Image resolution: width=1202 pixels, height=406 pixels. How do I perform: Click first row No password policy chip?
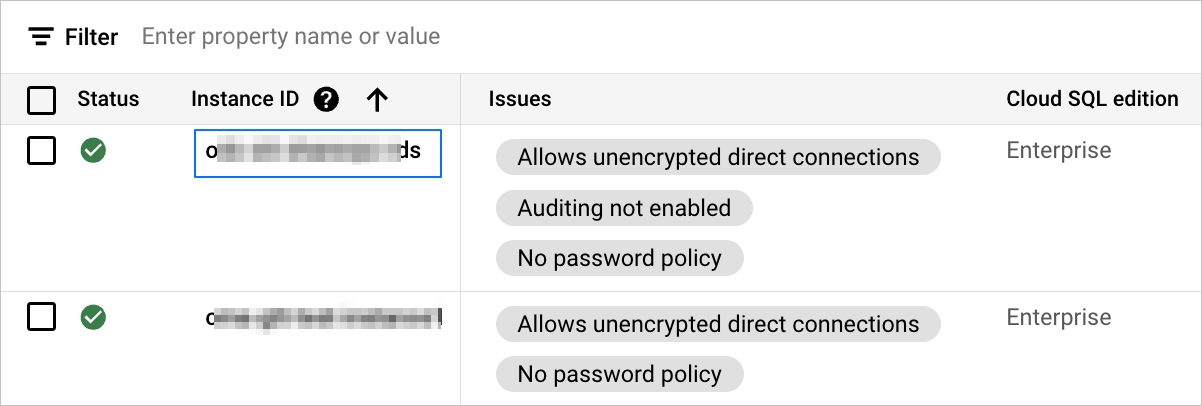click(619, 258)
